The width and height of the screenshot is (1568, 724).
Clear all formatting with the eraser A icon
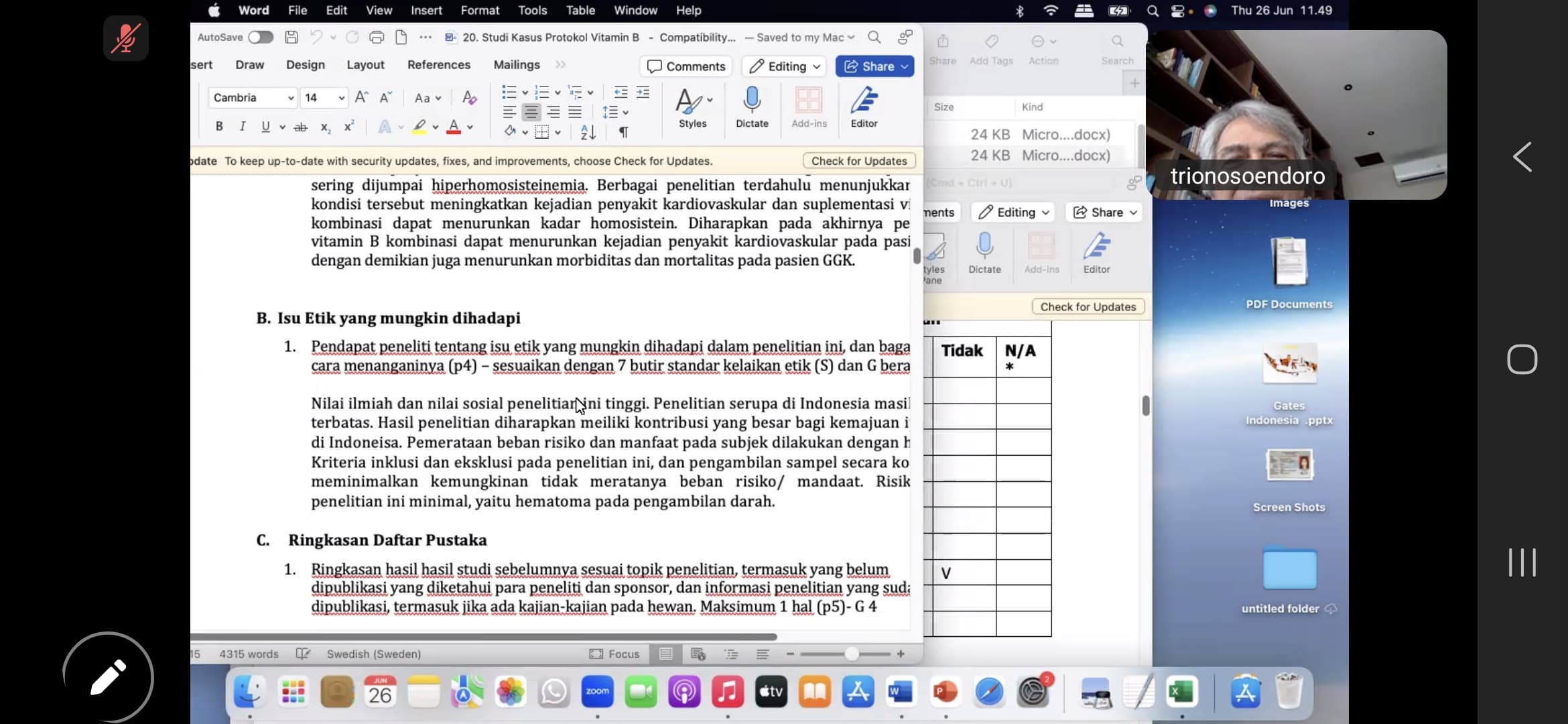click(470, 98)
